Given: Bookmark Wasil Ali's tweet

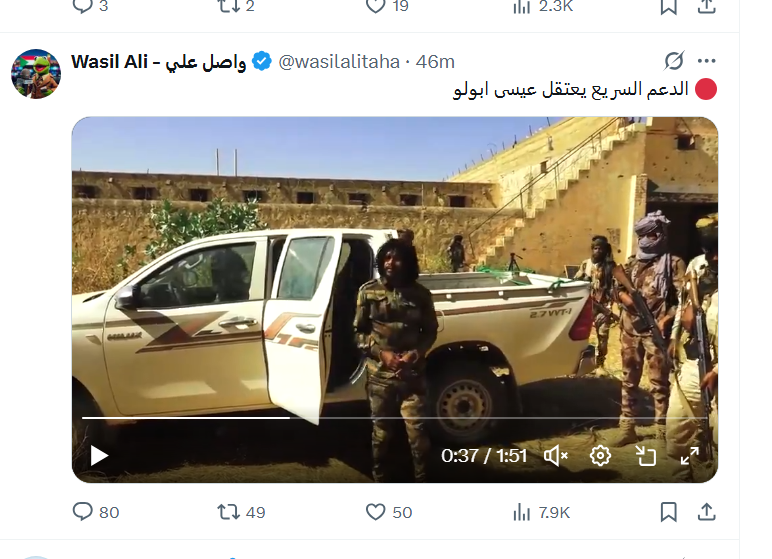Looking at the screenshot, I should point(668,512).
